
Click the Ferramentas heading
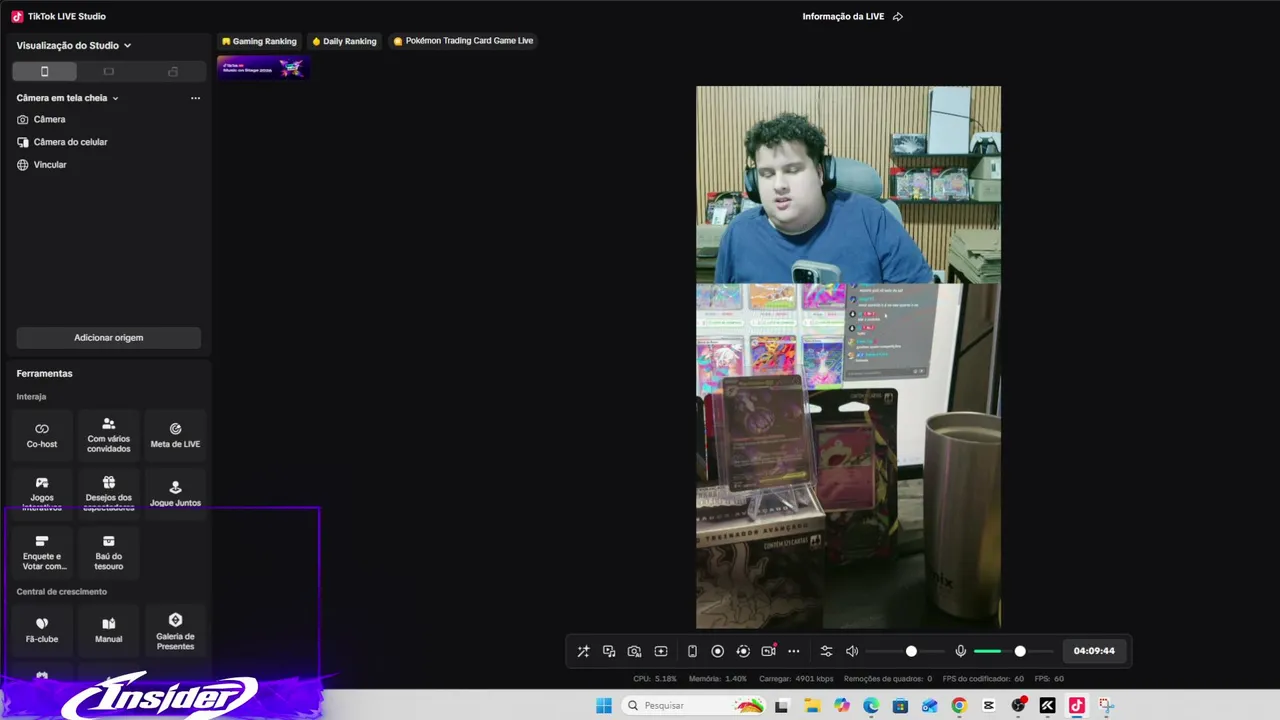44,374
